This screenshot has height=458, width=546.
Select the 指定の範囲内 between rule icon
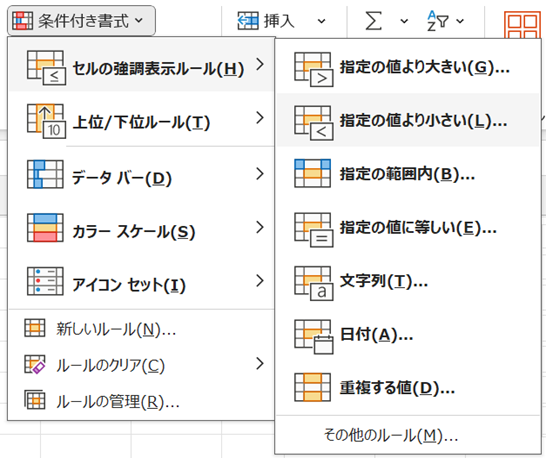[312, 173]
